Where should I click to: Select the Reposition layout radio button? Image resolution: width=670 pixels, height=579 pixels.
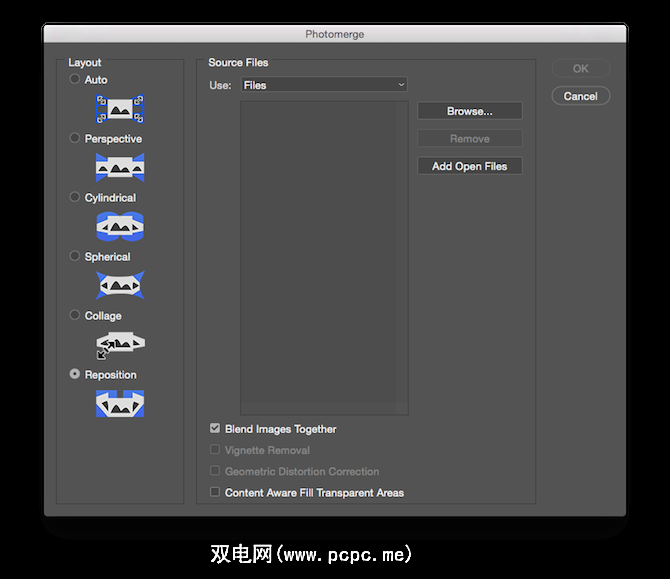(x=75, y=374)
